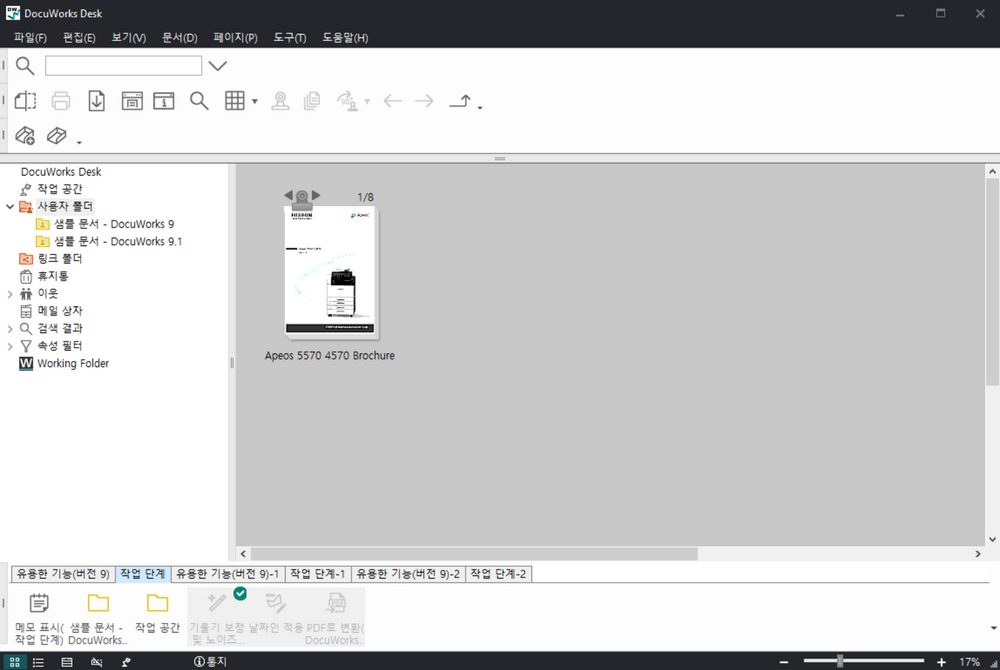Open the 작업 공간 folder shortcut icon
The image size is (1000, 670).
click(157, 603)
